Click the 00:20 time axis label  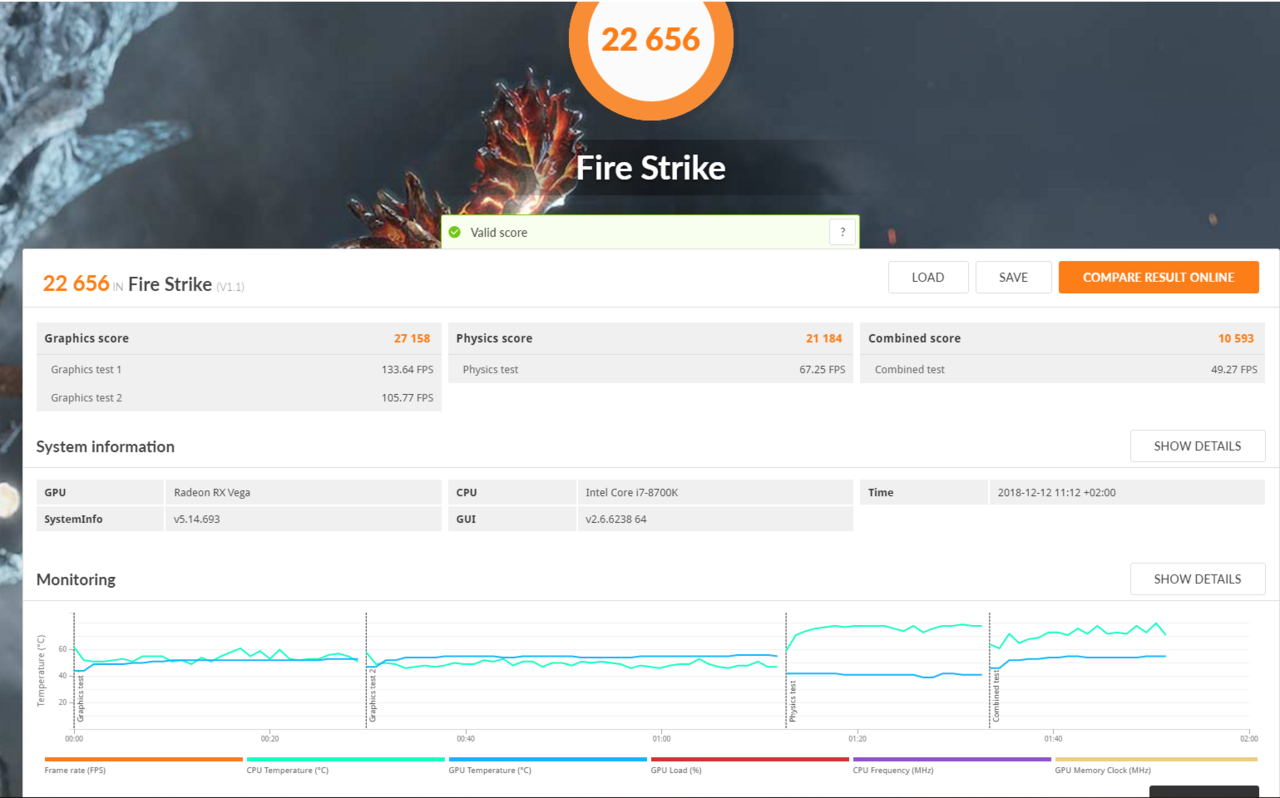coord(270,740)
